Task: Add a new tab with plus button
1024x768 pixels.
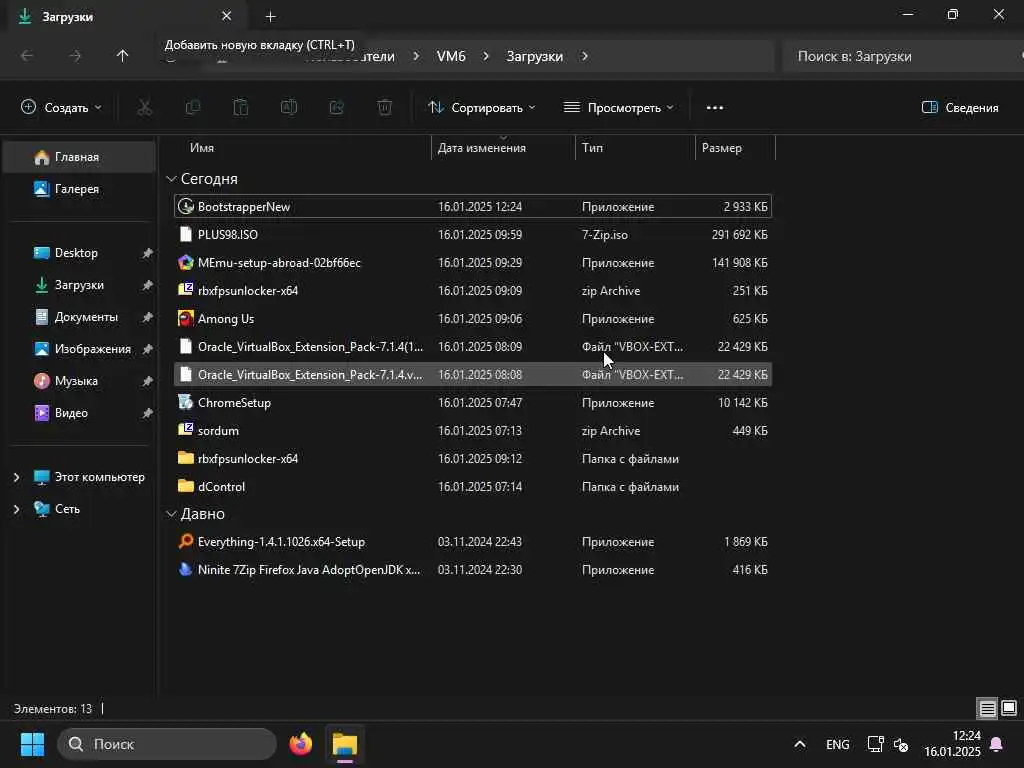Action: coord(270,16)
